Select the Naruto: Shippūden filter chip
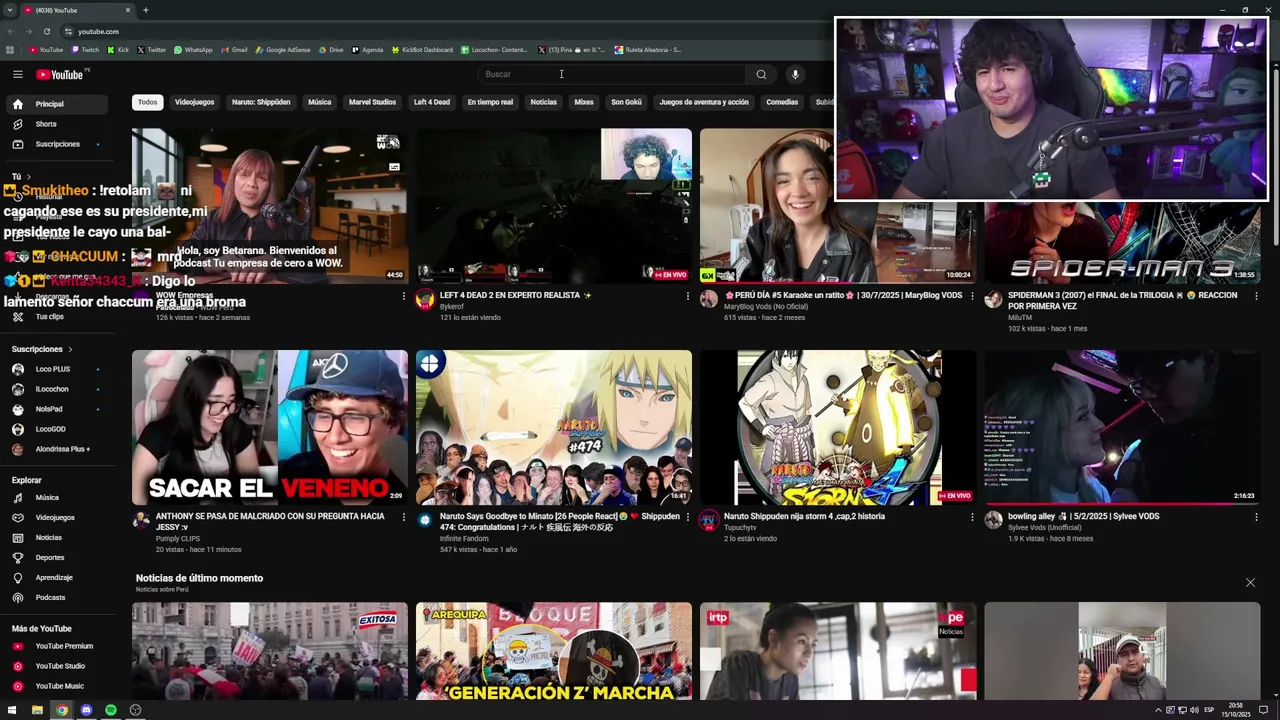Viewport: 1280px width, 720px height. [261, 102]
